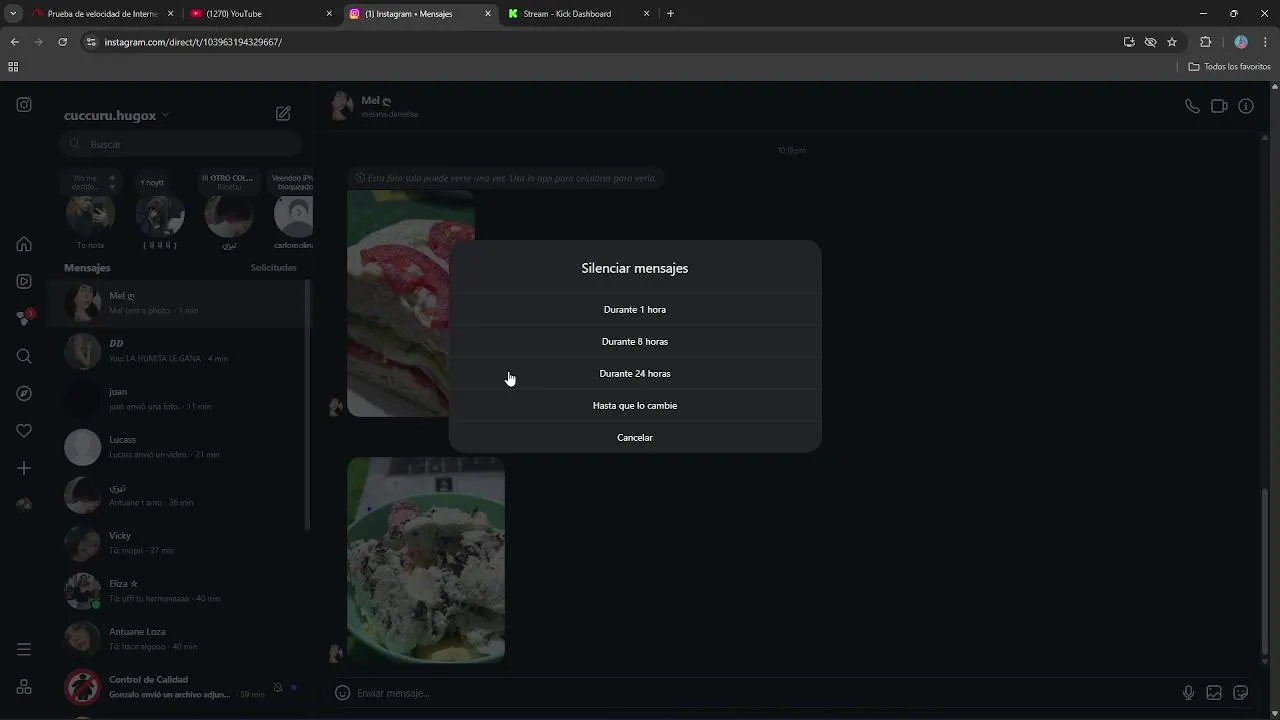Open profile avatar in sidebar
This screenshot has width=1280, height=720.
click(x=24, y=505)
